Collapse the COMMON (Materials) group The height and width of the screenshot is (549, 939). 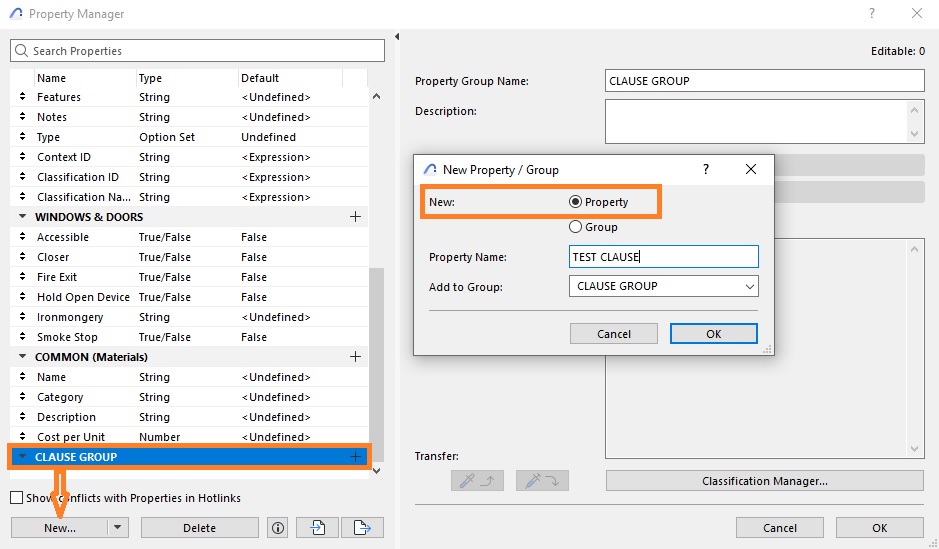click(x=23, y=357)
